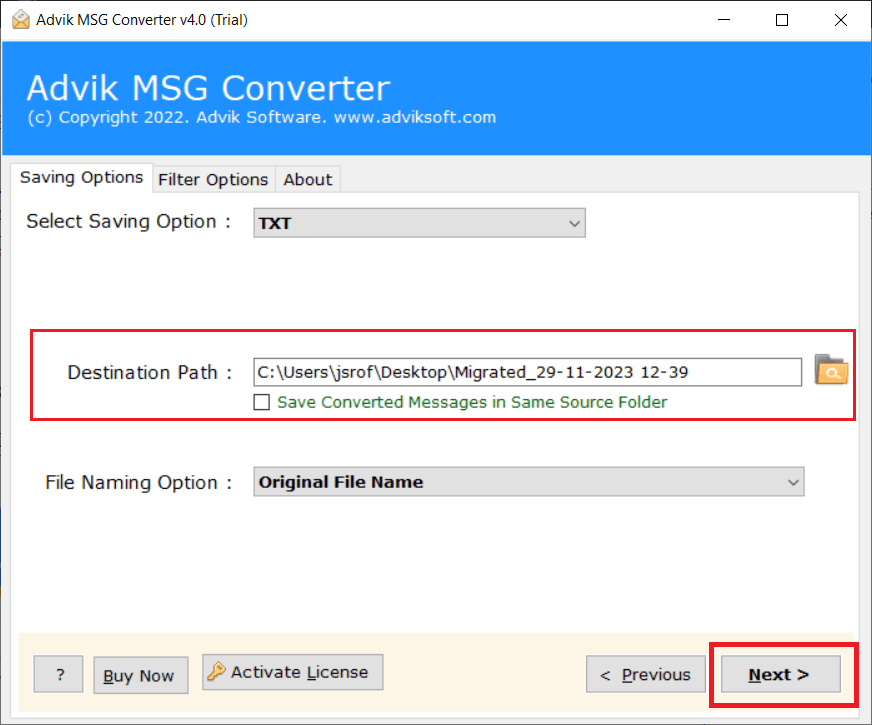Enable Save Converted Messages in Same Source Folder

point(261,402)
